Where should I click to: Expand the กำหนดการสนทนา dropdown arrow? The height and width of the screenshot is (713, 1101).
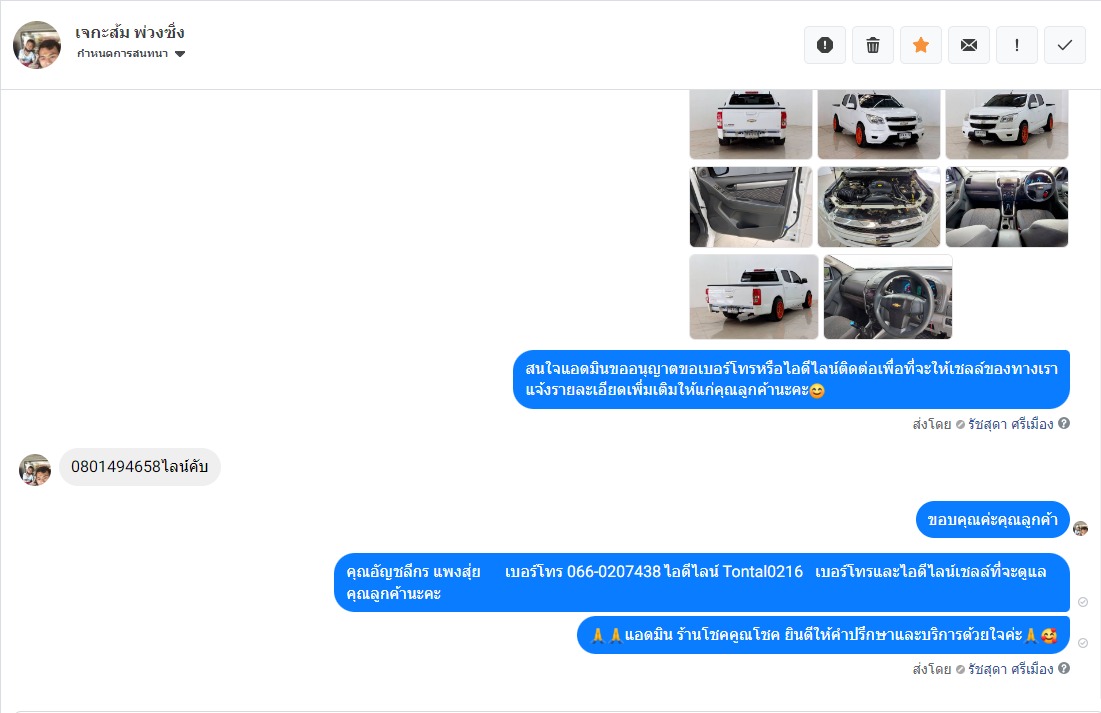click(x=180, y=54)
